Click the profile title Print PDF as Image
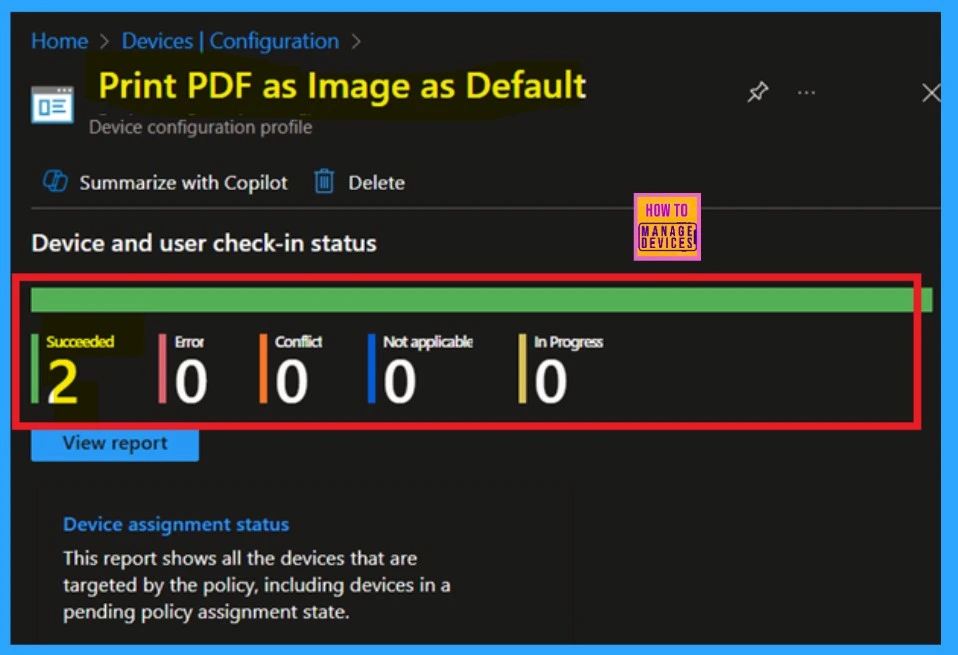This screenshot has width=958, height=655. 342,86
